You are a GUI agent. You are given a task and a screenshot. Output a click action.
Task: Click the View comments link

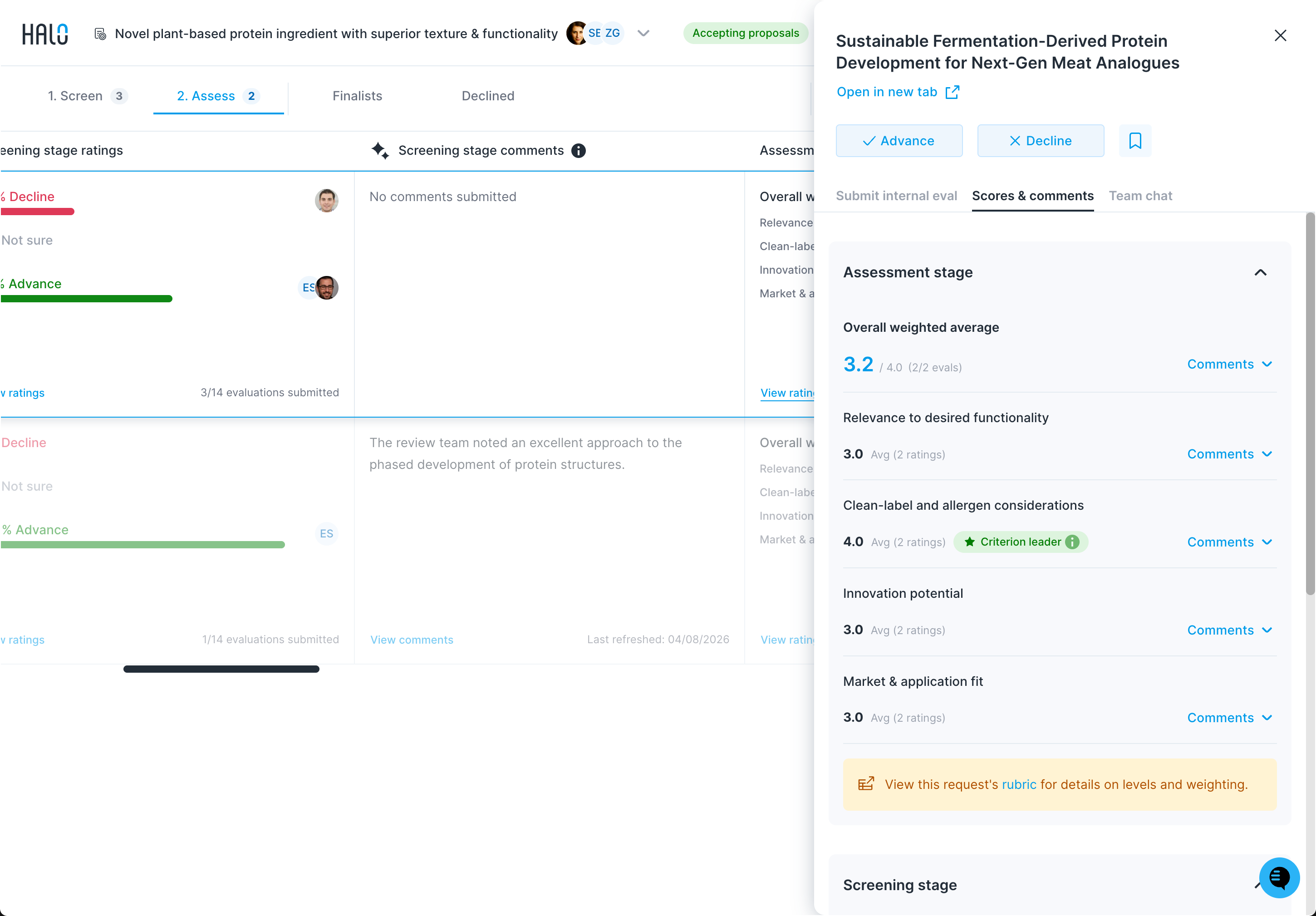tap(412, 640)
